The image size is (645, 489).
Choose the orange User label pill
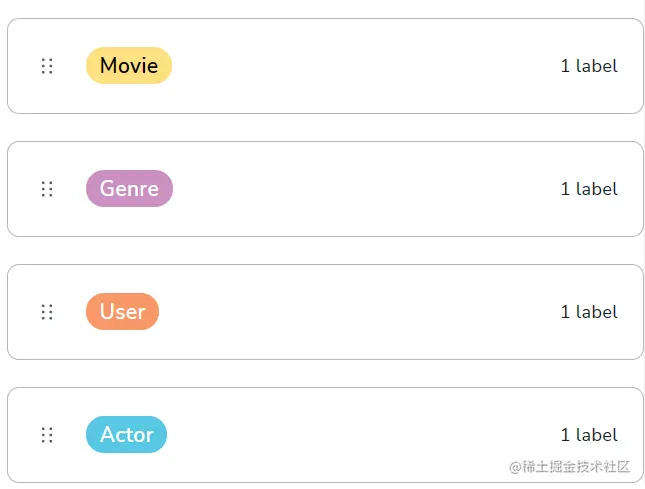122,312
